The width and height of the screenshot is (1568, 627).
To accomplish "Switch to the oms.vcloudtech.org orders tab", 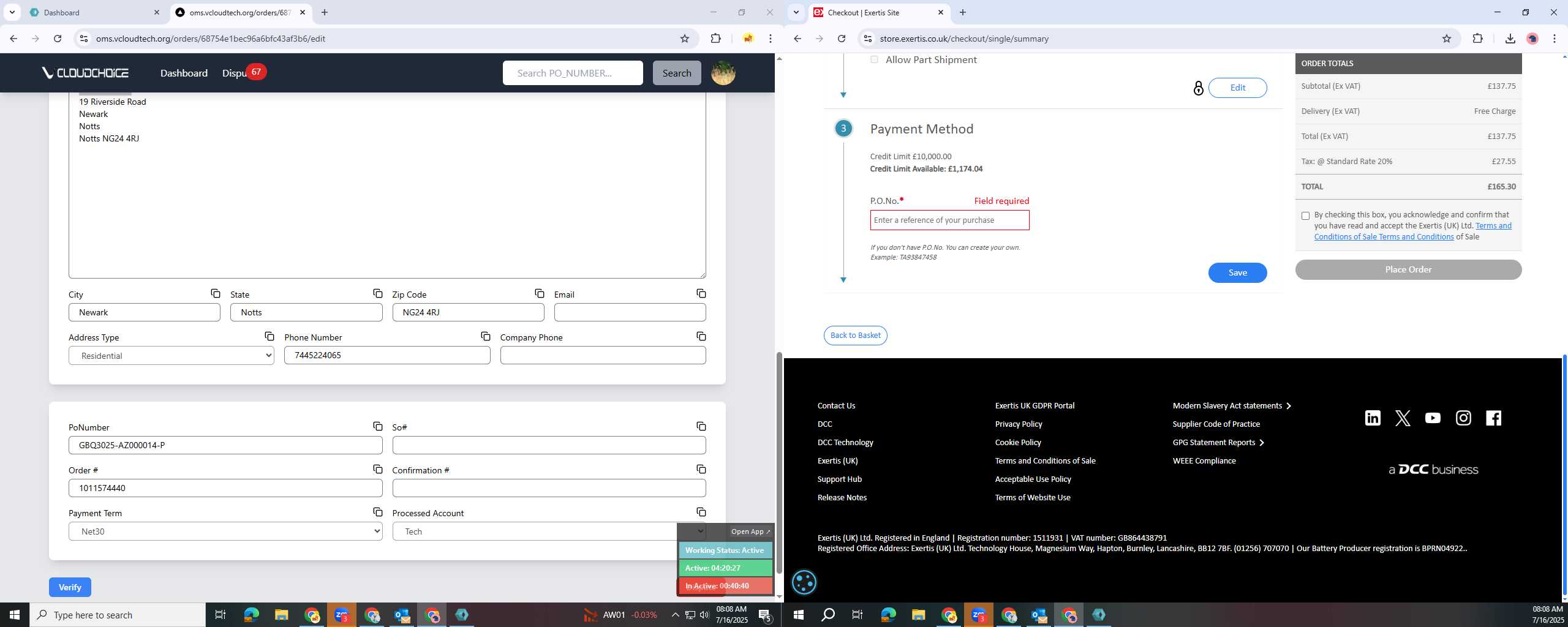I will click(240, 12).
